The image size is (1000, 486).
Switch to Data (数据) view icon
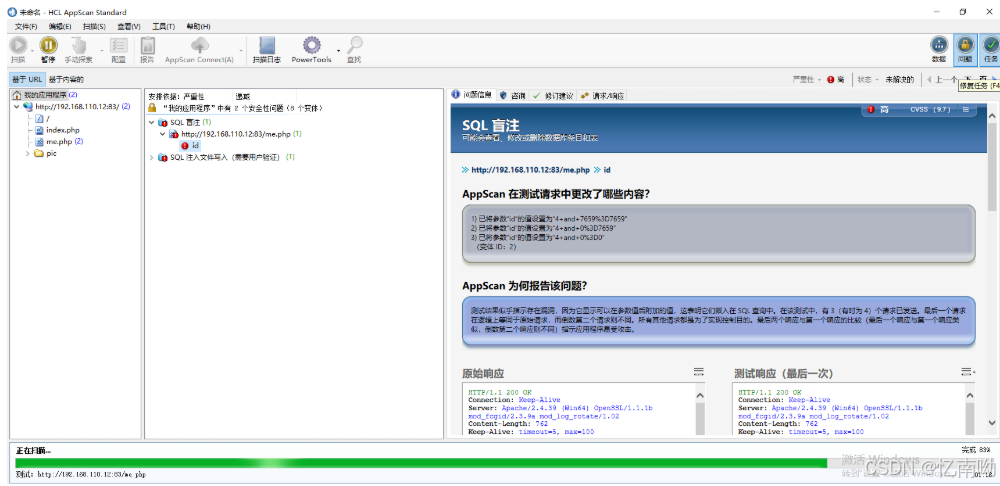pyautogui.click(x=939, y=45)
